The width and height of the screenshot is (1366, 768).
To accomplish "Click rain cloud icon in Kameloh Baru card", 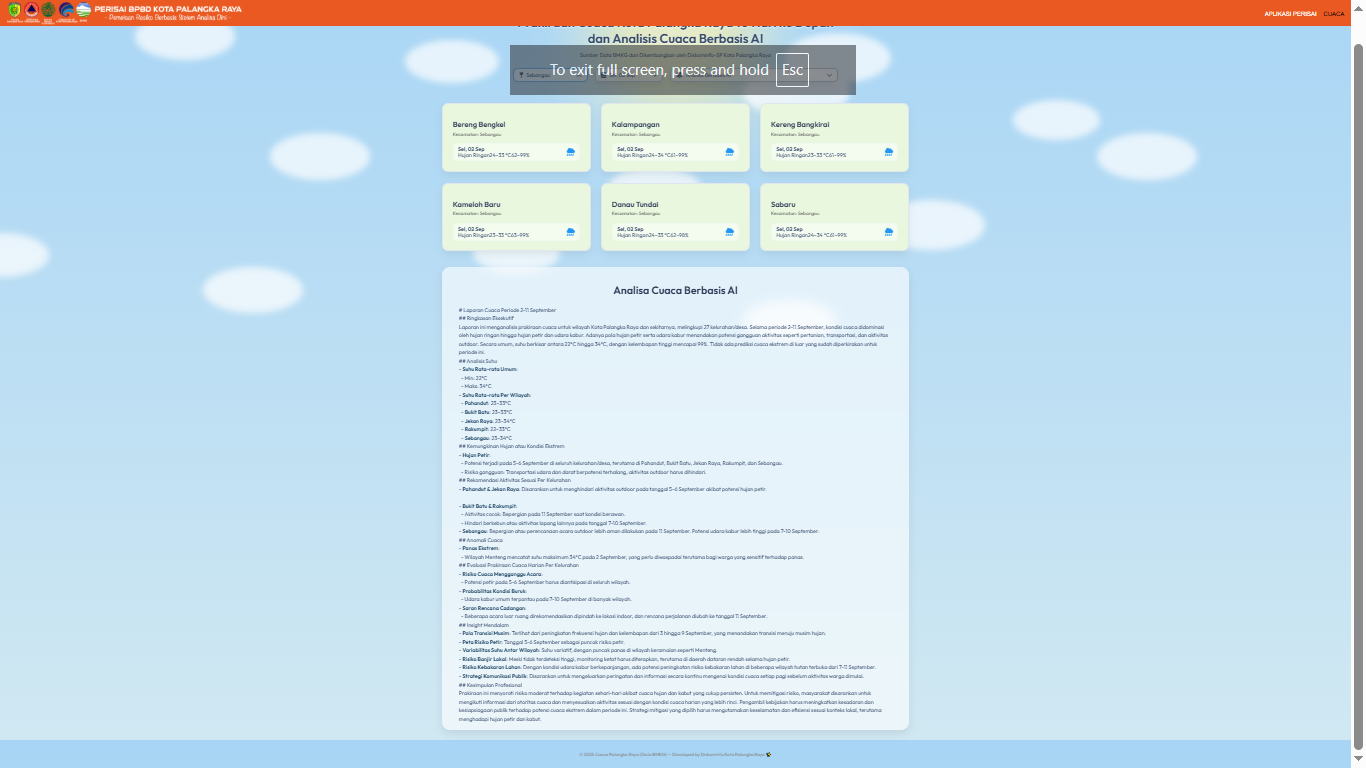I will click(571, 232).
